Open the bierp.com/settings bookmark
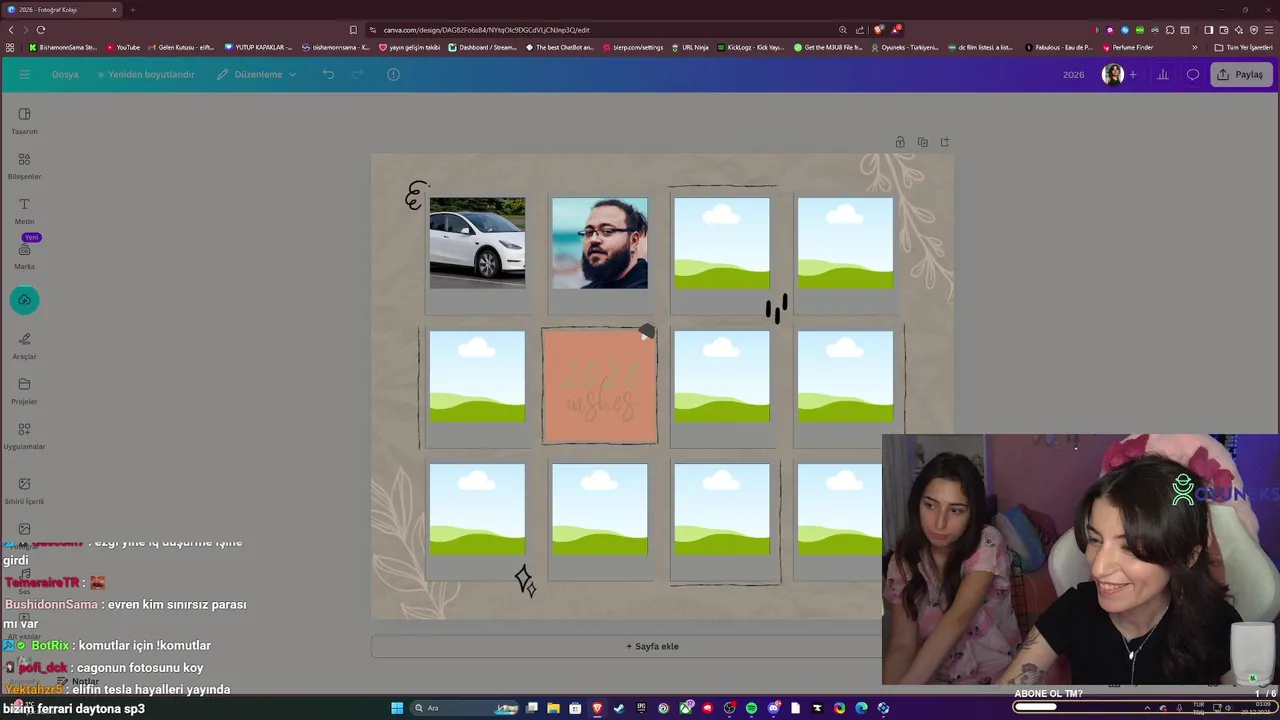This screenshot has width=1280, height=720. (x=633, y=47)
